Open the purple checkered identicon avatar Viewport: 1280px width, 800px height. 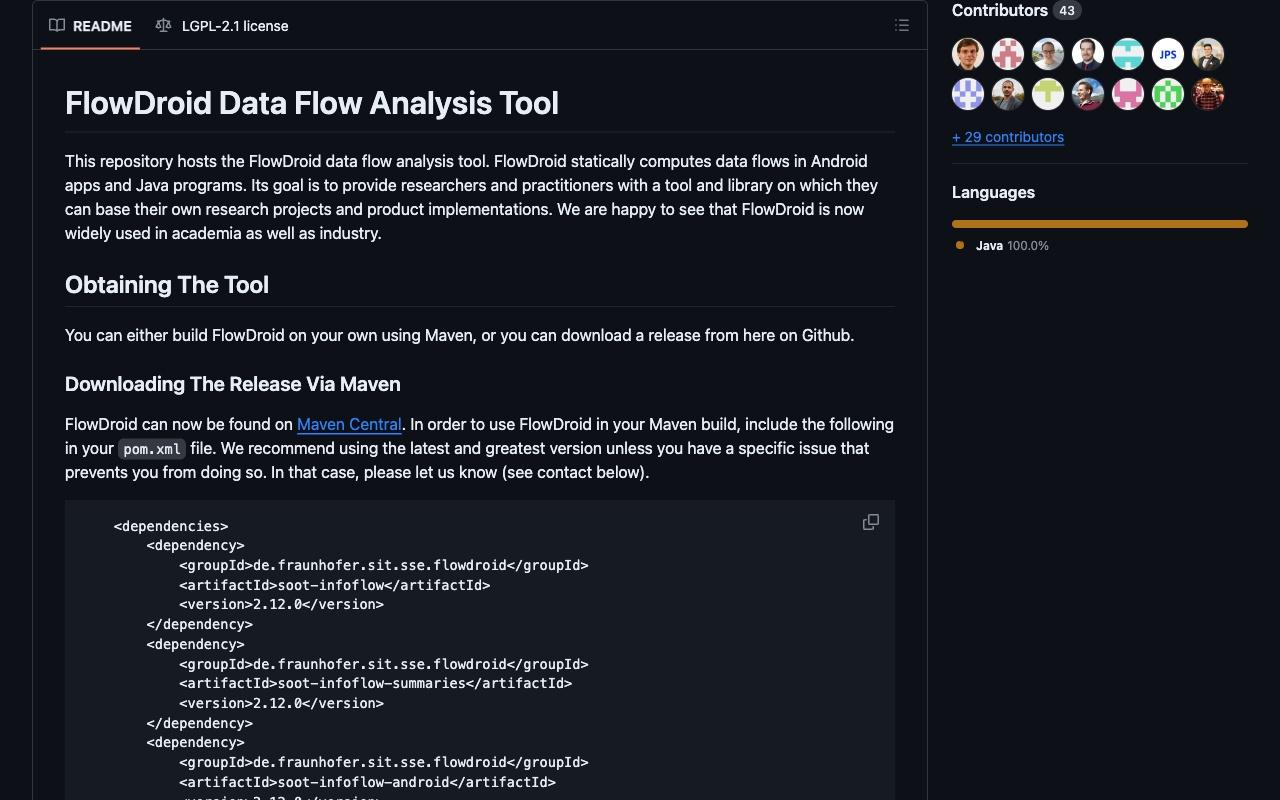tap(968, 94)
